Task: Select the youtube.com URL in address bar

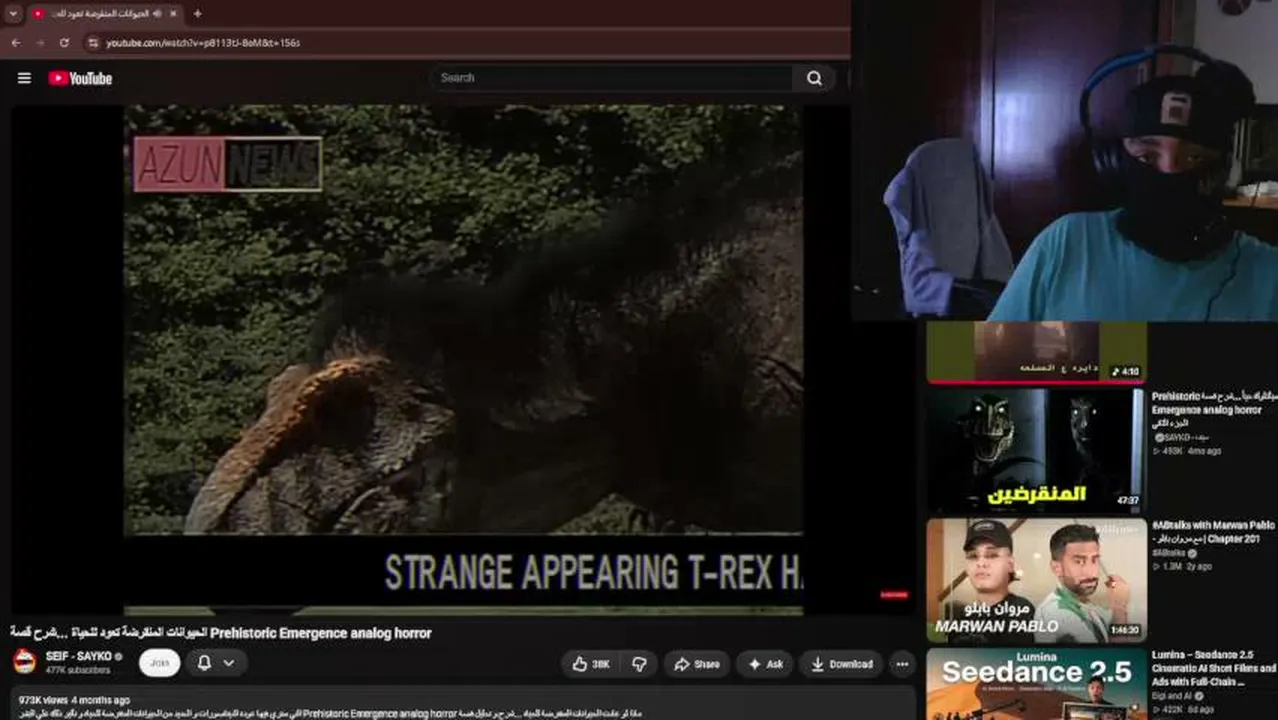Action: [203, 43]
